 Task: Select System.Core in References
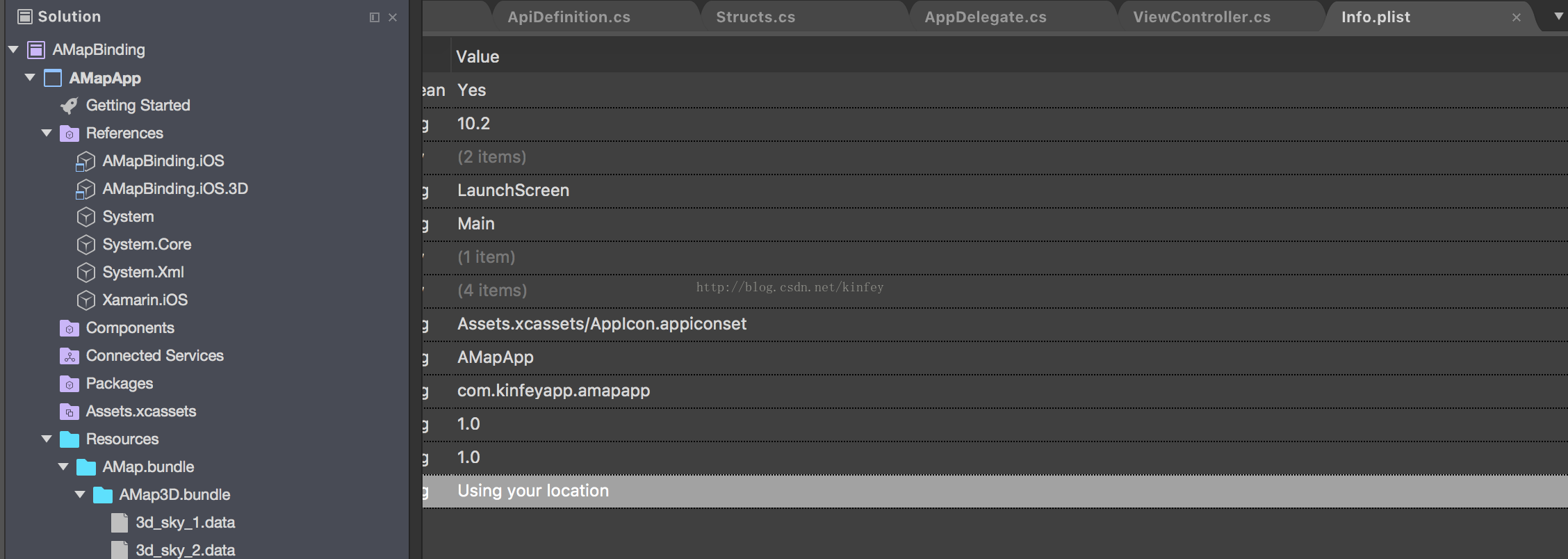147,245
